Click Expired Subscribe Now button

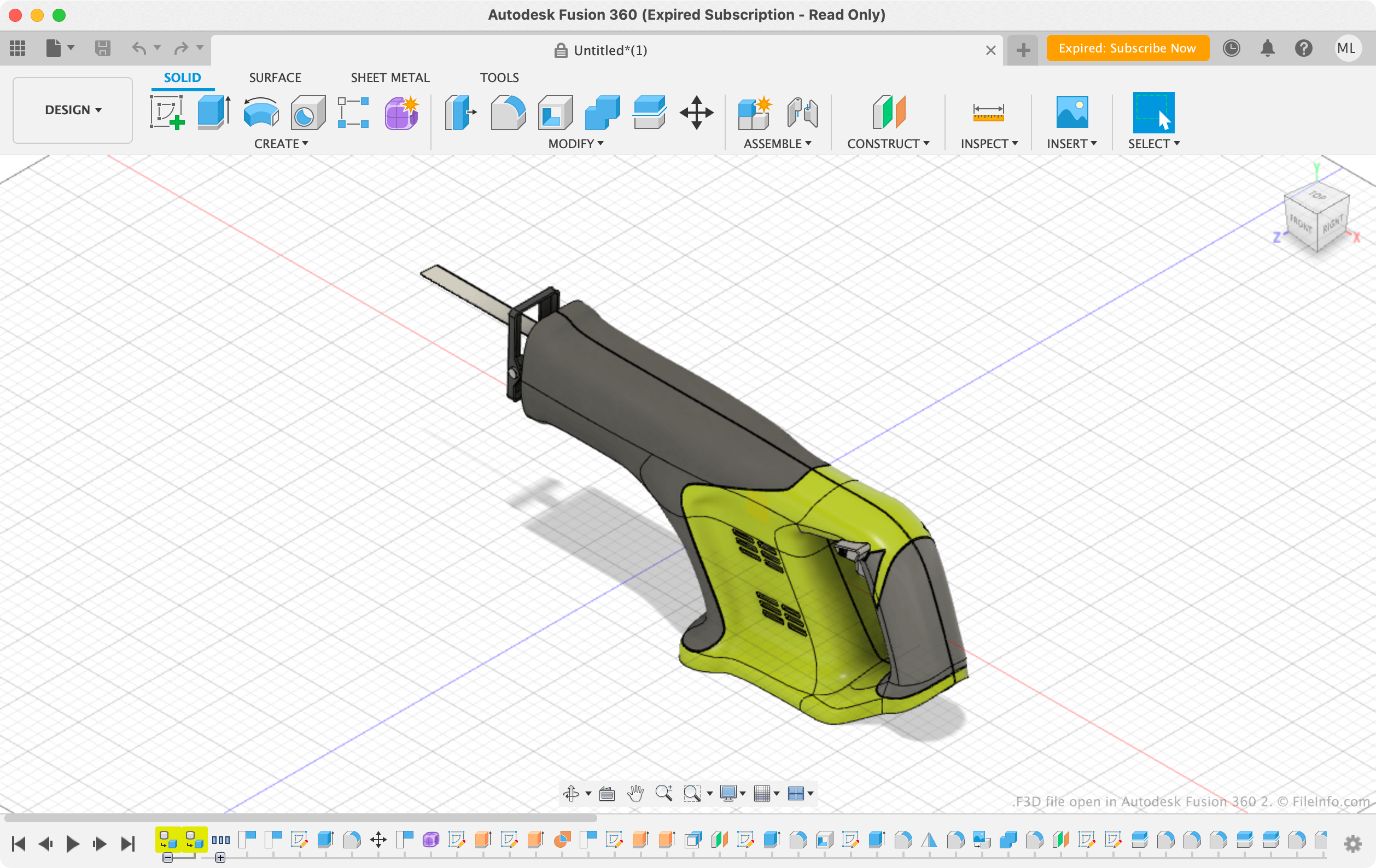pyautogui.click(x=1126, y=48)
